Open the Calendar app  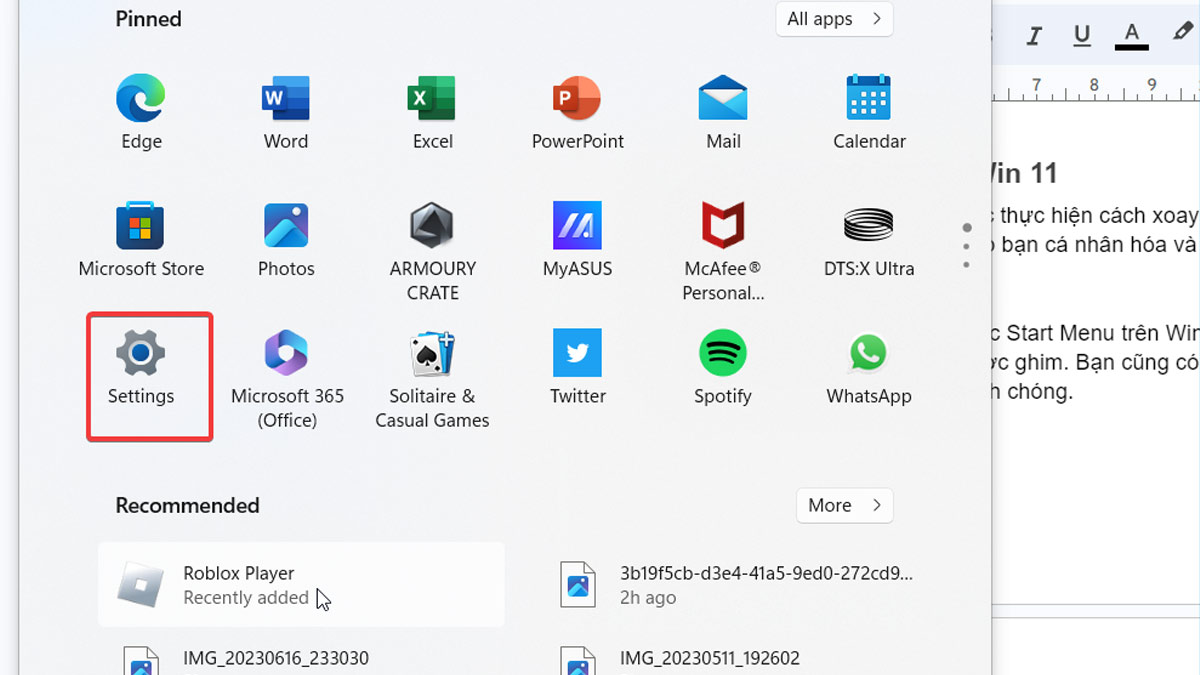[869, 112]
